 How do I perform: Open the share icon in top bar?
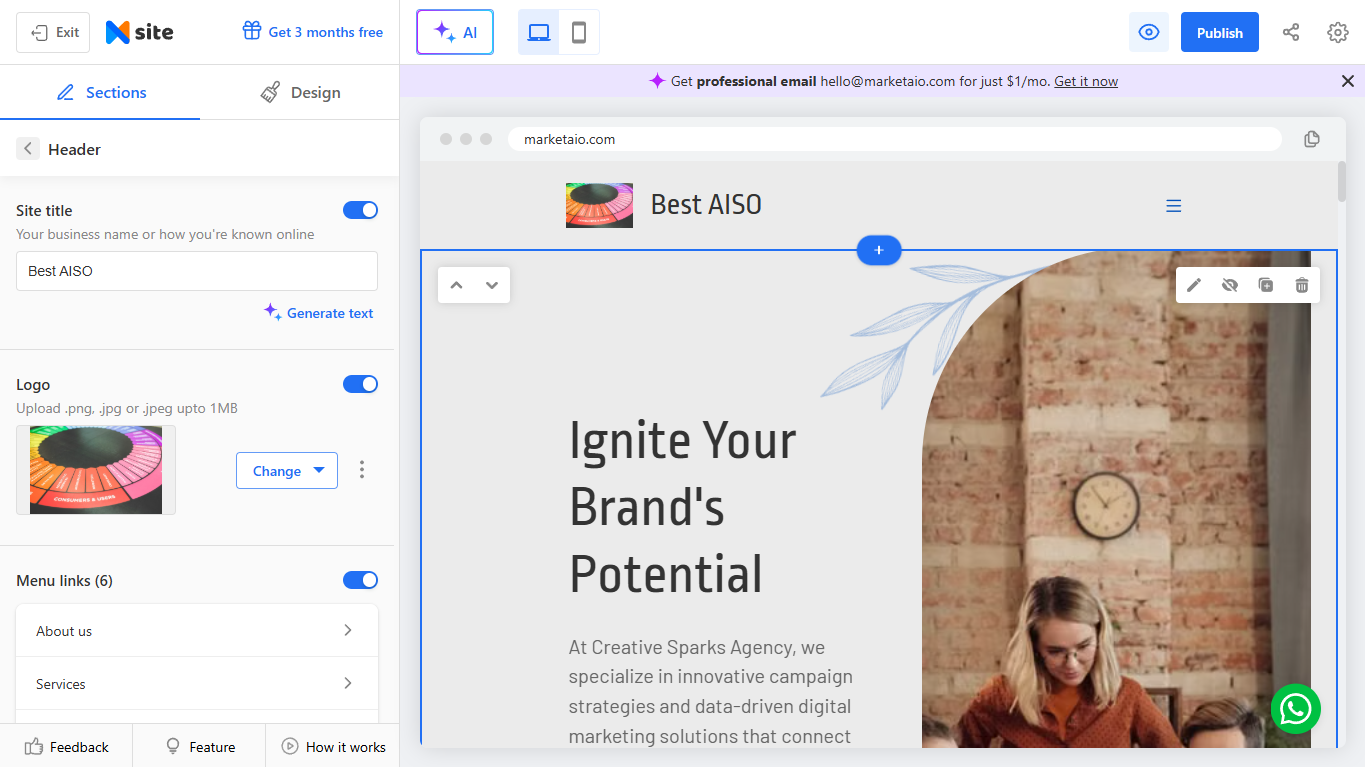1291,33
